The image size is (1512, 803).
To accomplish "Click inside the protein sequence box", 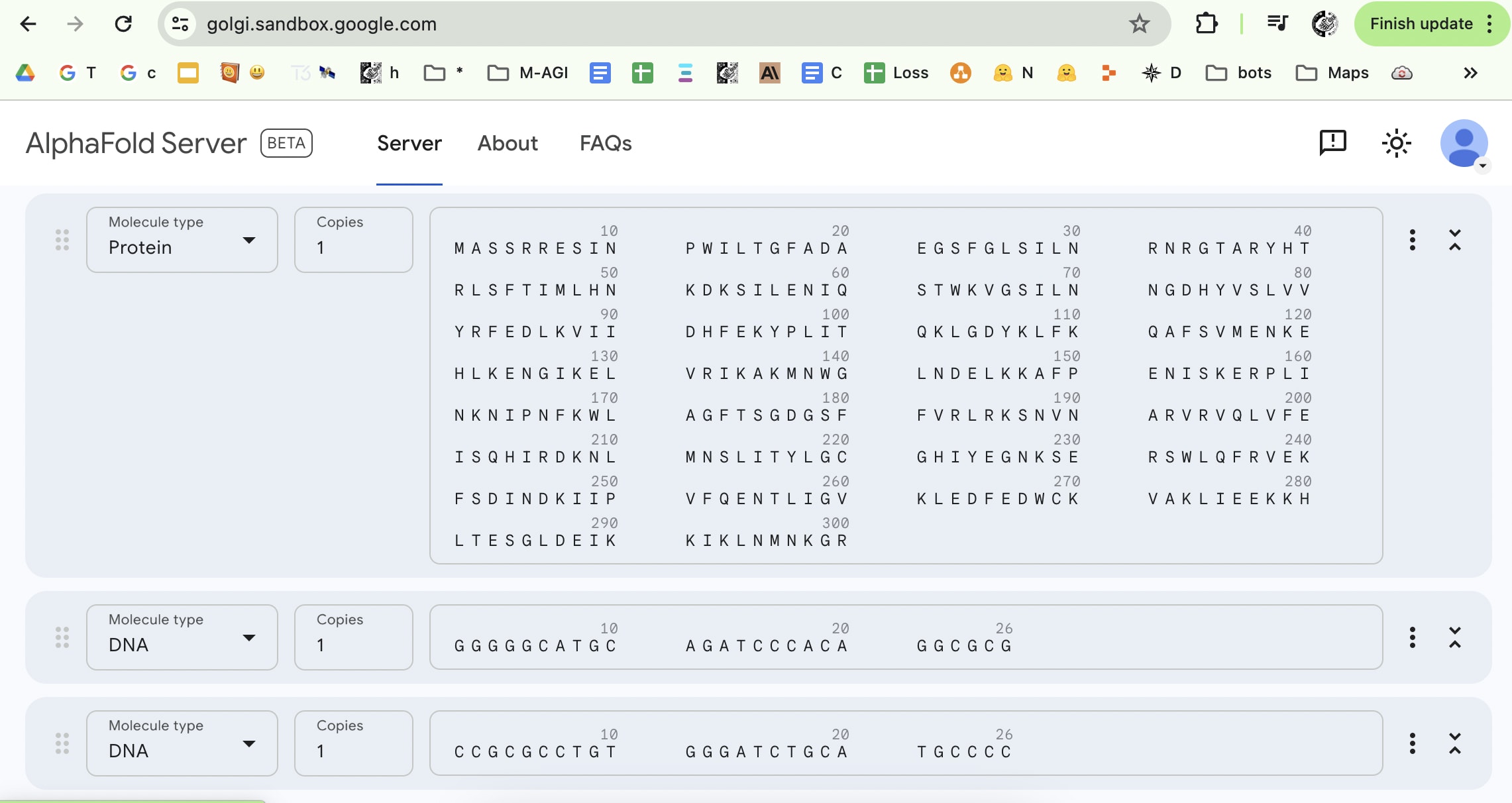I will coord(905,386).
